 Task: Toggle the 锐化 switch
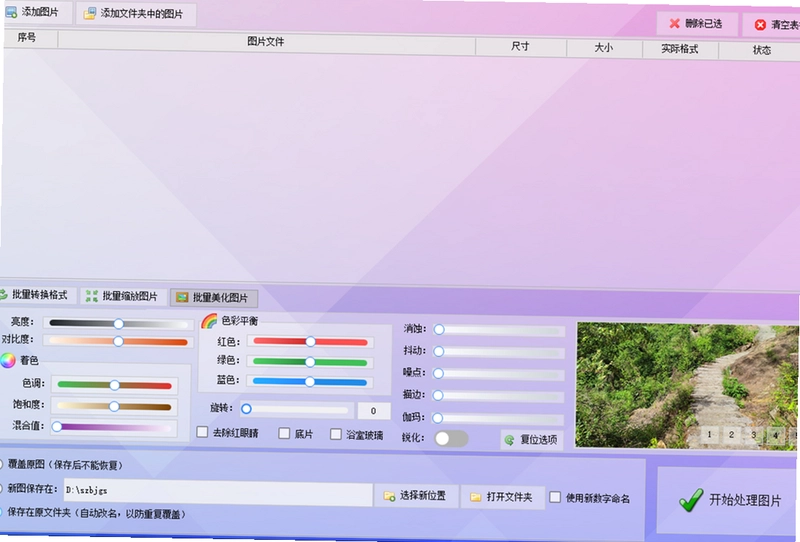click(x=451, y=438)
